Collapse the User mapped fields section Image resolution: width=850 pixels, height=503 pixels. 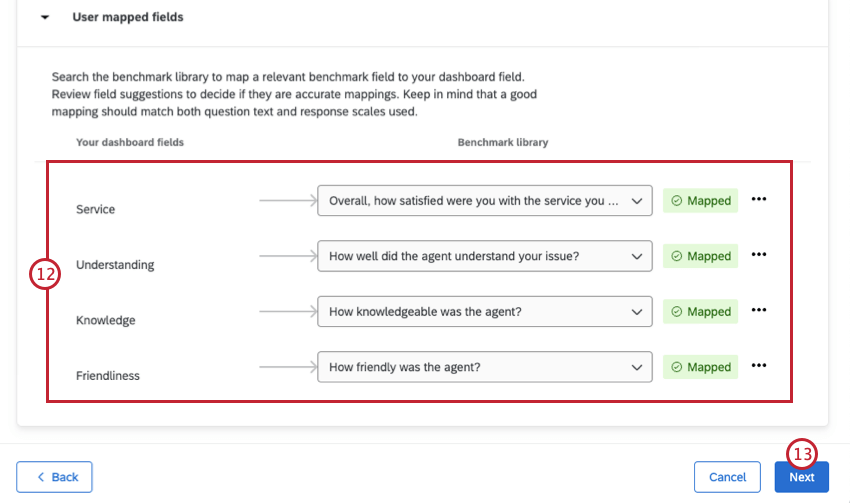(45, 18)
